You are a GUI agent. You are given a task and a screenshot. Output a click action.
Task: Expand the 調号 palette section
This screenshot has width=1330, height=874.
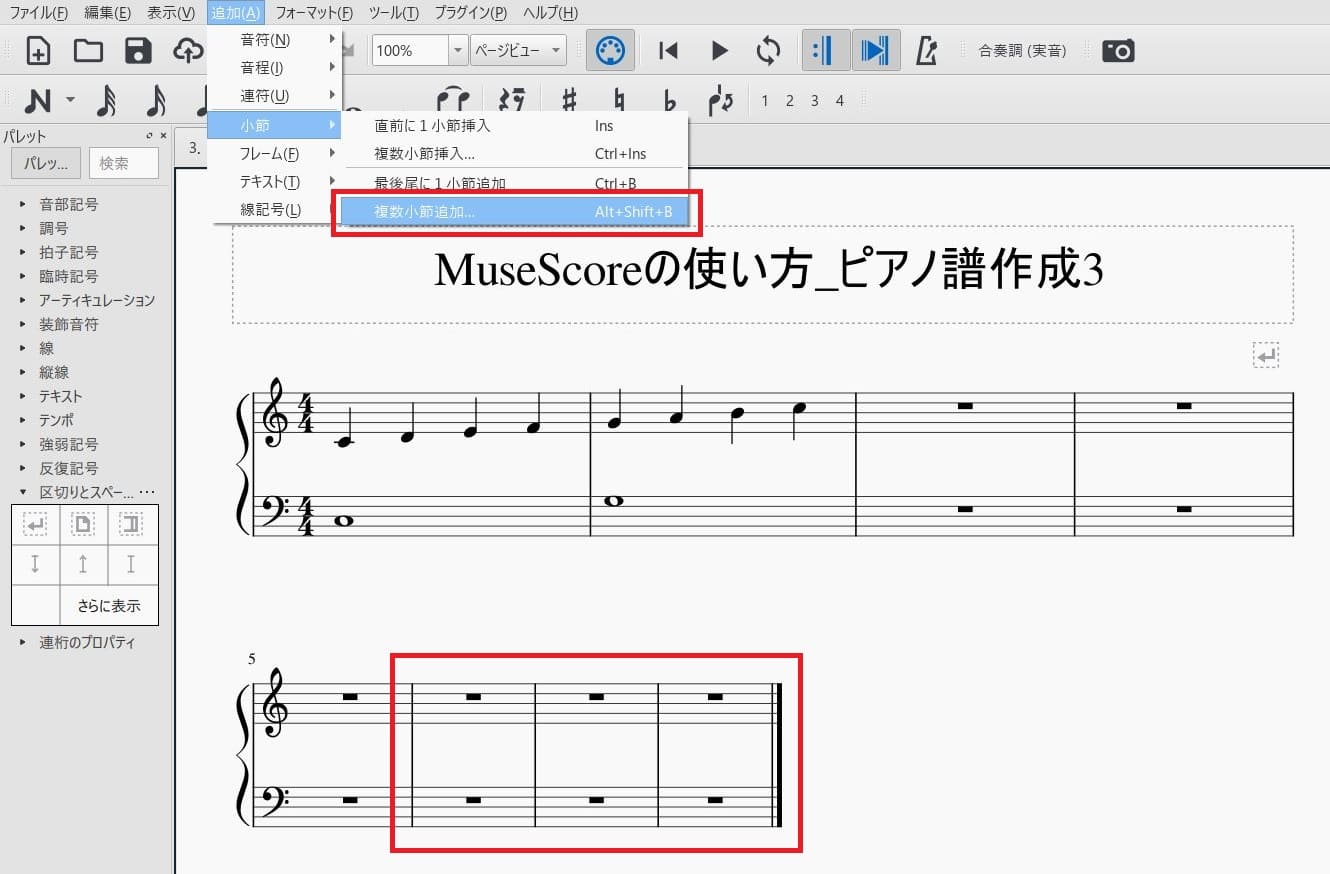(x=54, y=228)
